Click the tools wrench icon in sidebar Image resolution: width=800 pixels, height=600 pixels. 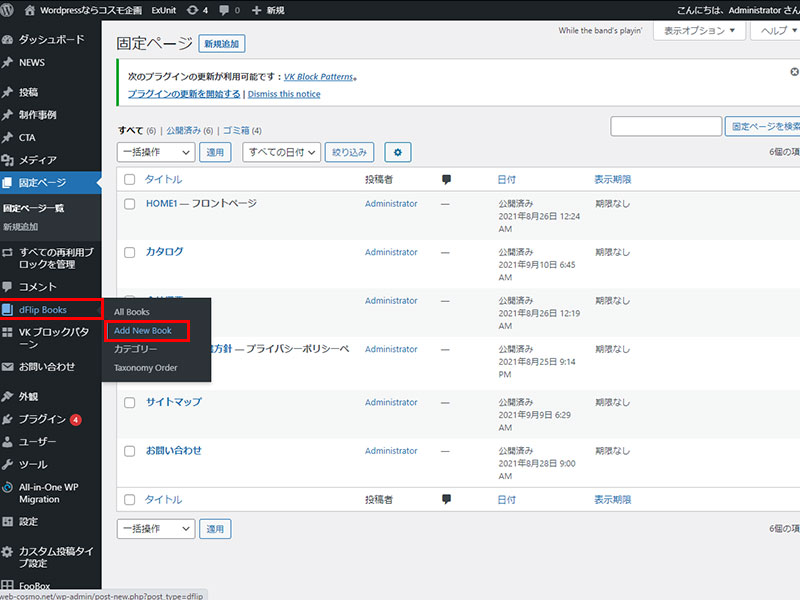(x=8, y=465)
